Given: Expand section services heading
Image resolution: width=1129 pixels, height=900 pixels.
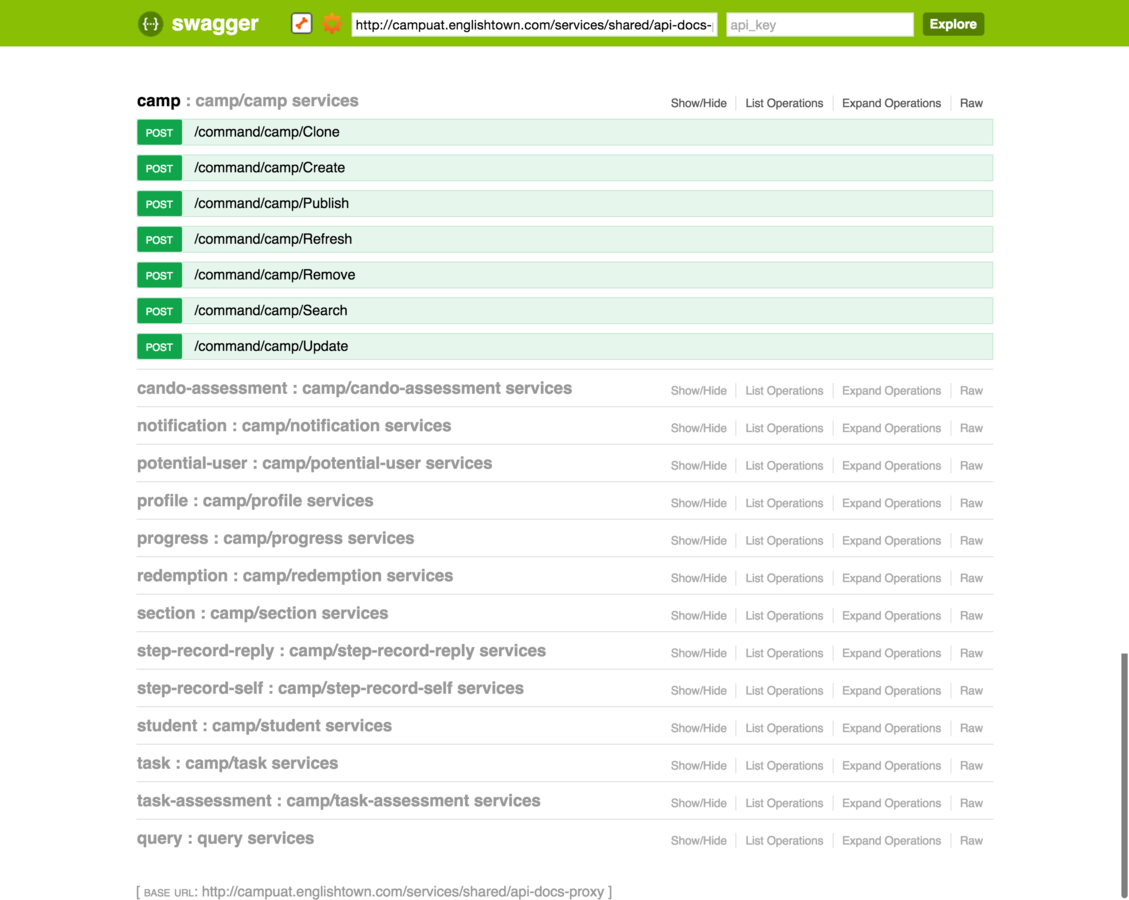Looking at the screenshot, I should (x=262, y=613).
